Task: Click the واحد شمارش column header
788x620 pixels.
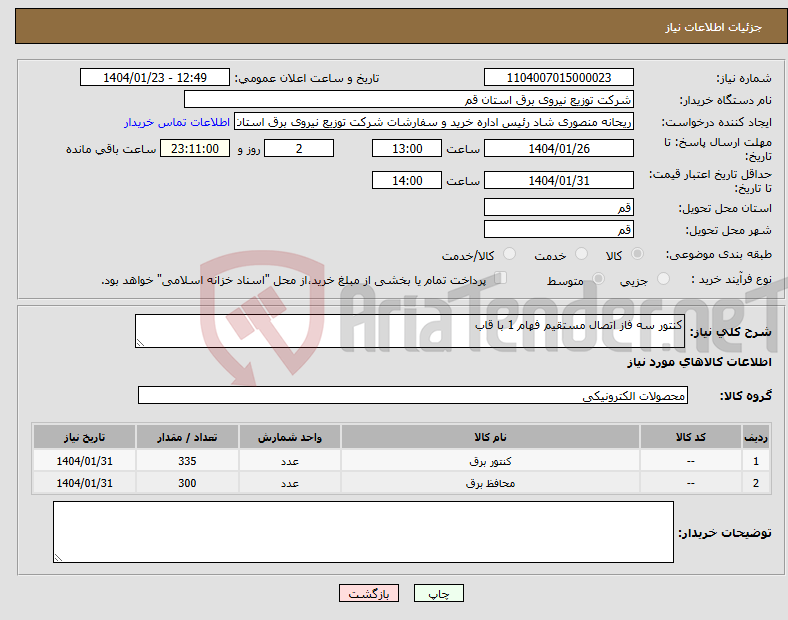Action: click(290, 437)
